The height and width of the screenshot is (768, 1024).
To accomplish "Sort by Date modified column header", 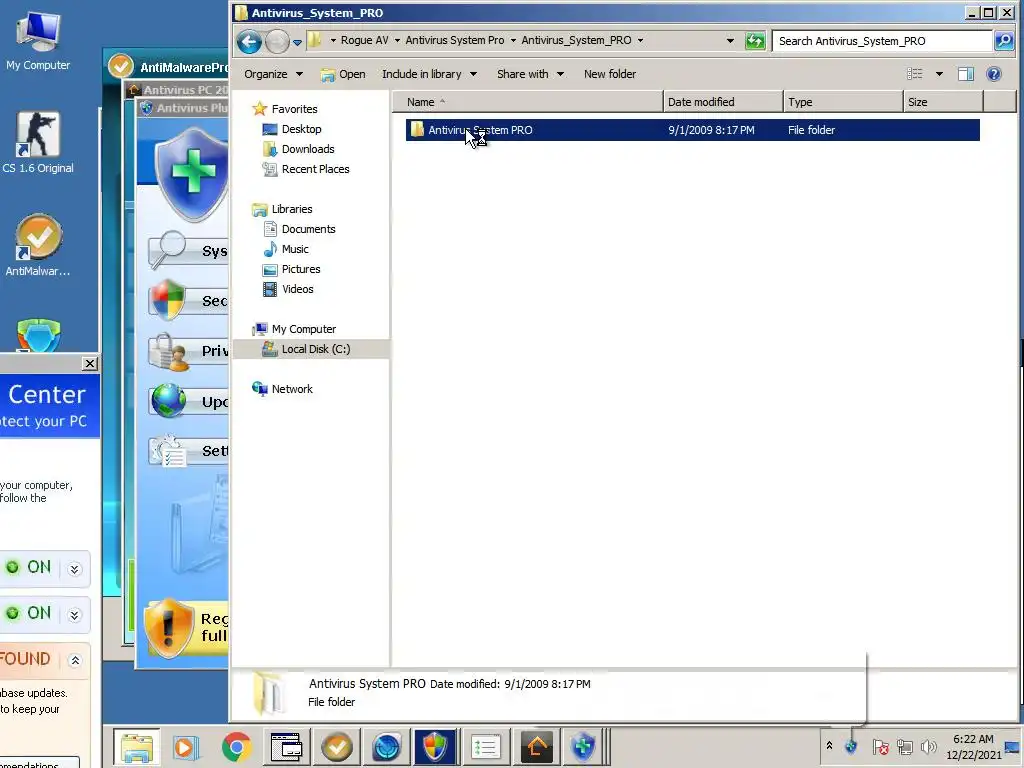I will click(723, 102).
